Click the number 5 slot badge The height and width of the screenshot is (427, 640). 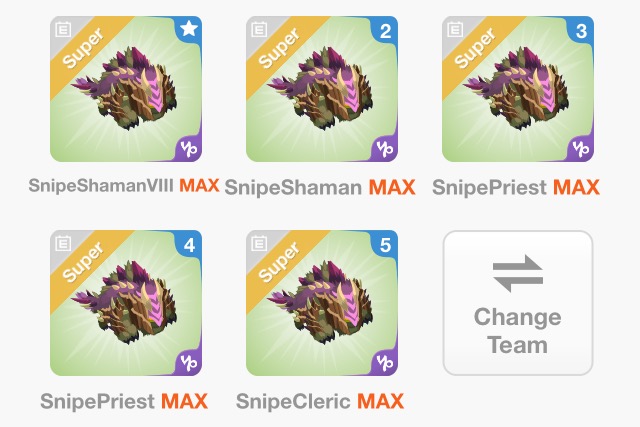point(385,245)
